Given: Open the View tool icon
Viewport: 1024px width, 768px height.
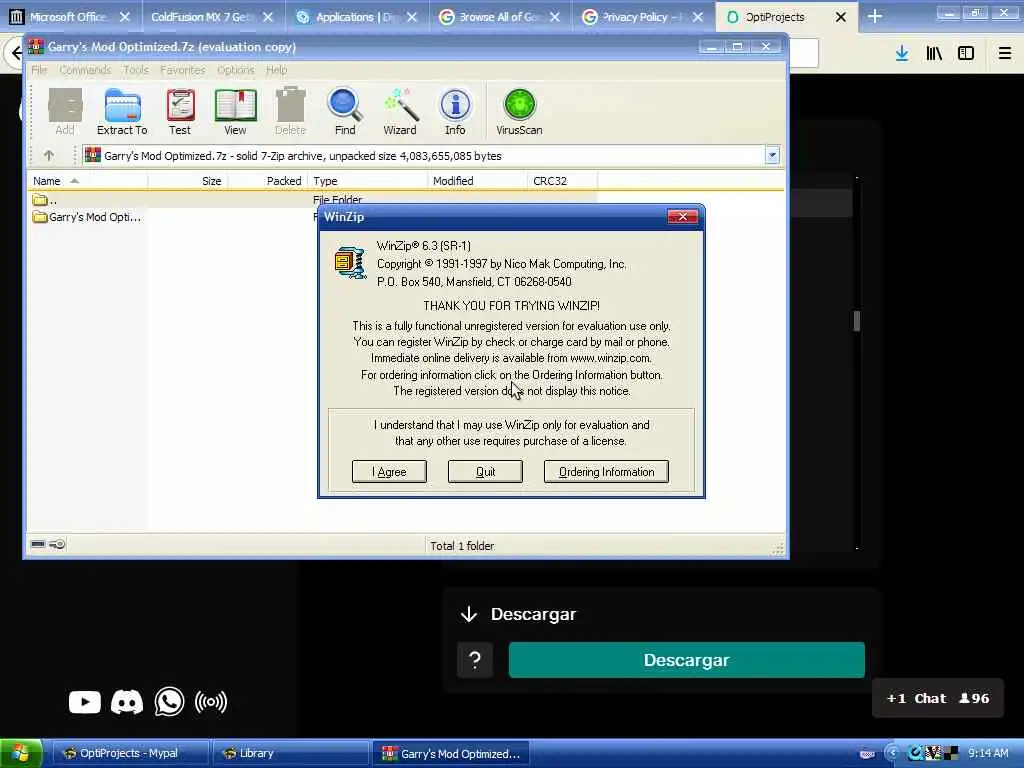Looking at the screenshot, I should tap(235, 112).
